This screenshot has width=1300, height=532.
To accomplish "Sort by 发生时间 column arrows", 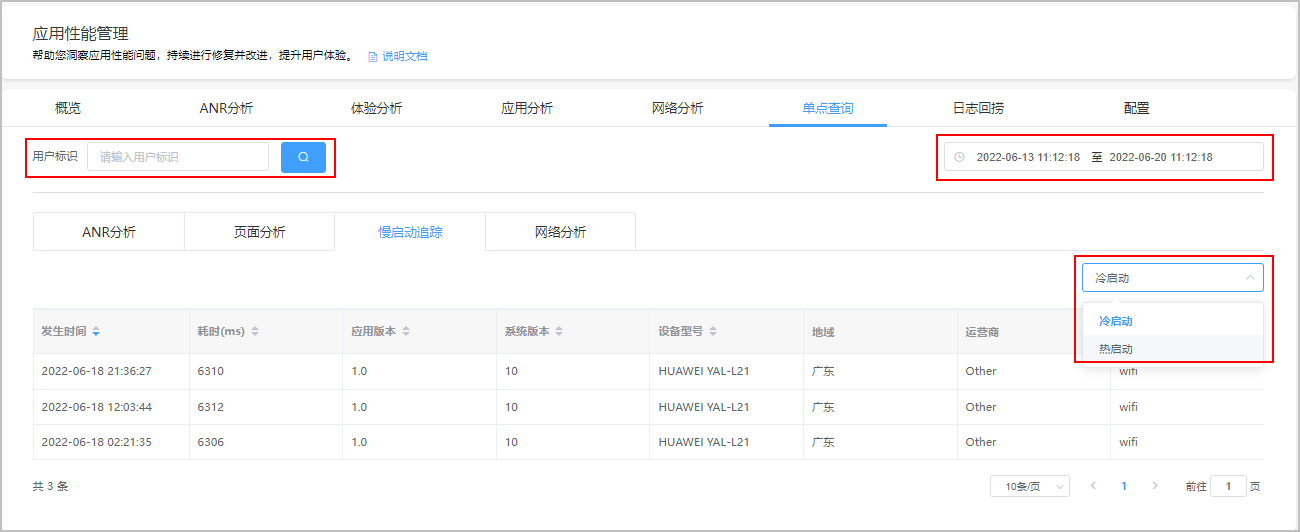I will [x=96, y=331].
